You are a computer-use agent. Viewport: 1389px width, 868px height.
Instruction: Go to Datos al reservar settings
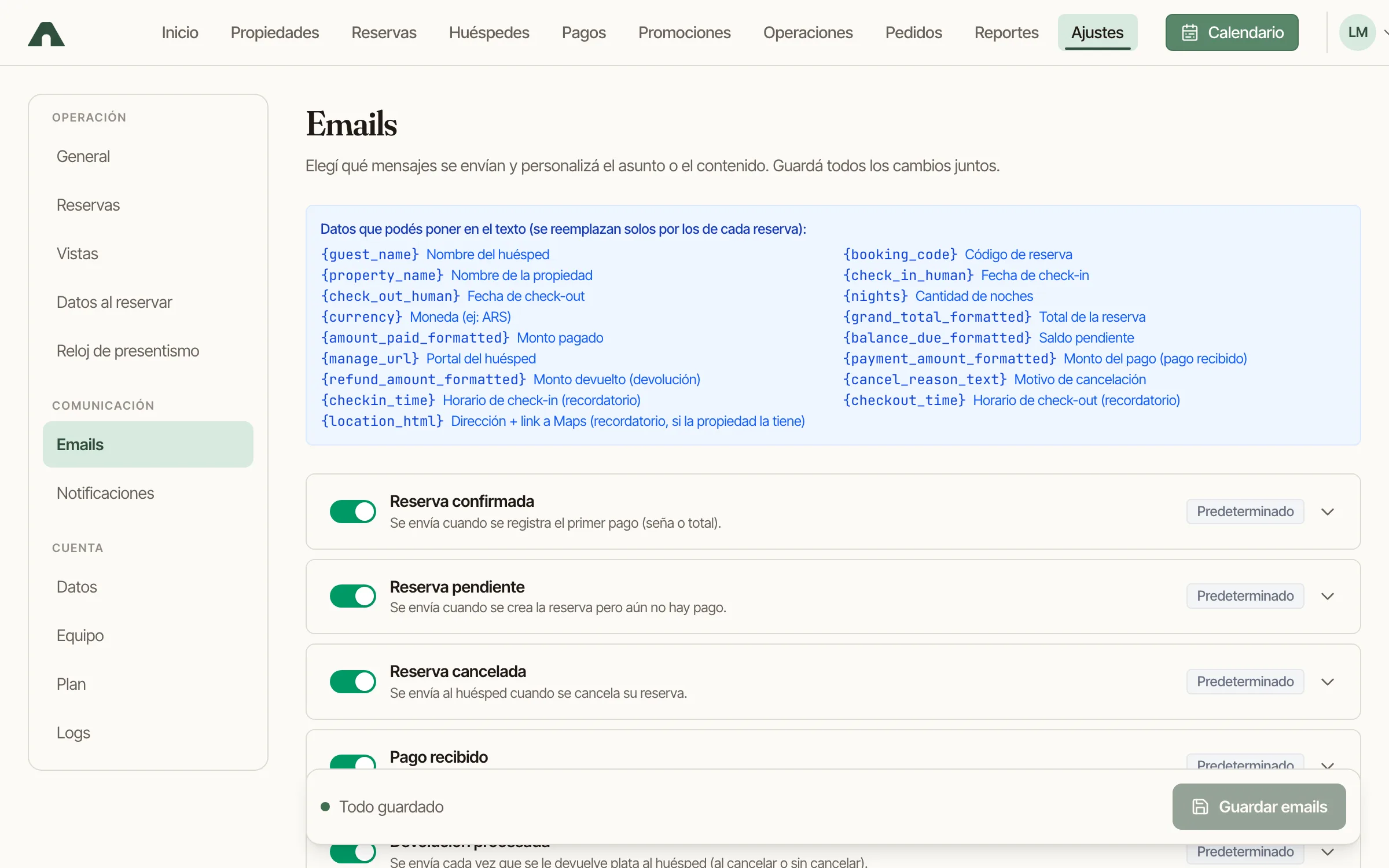tap(148, 302)
